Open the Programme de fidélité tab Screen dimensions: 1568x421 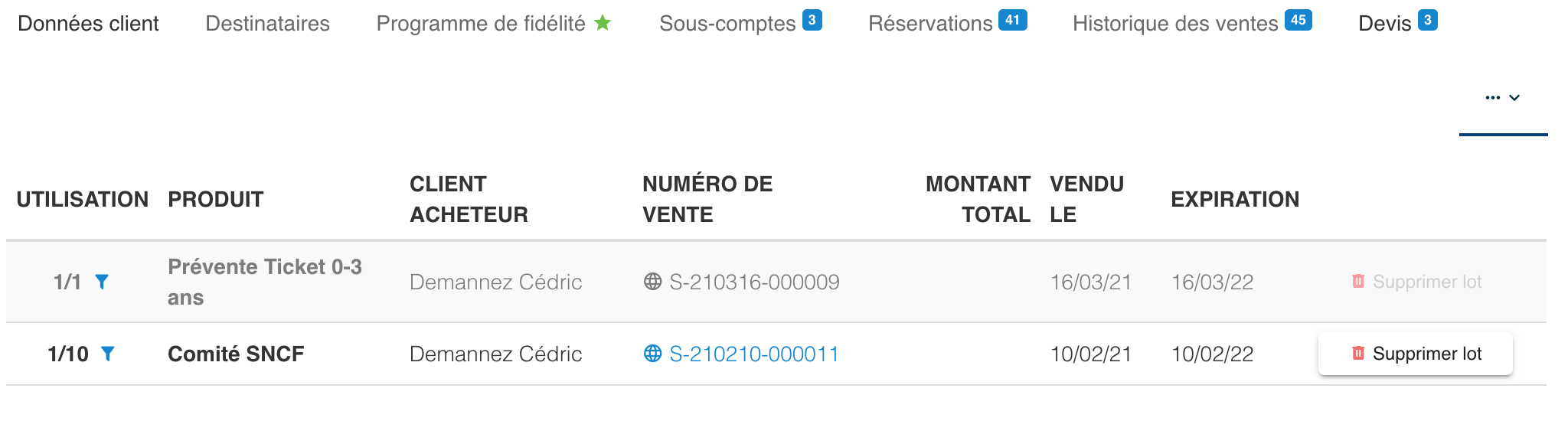pyautogui.click(x=481, y=24)
